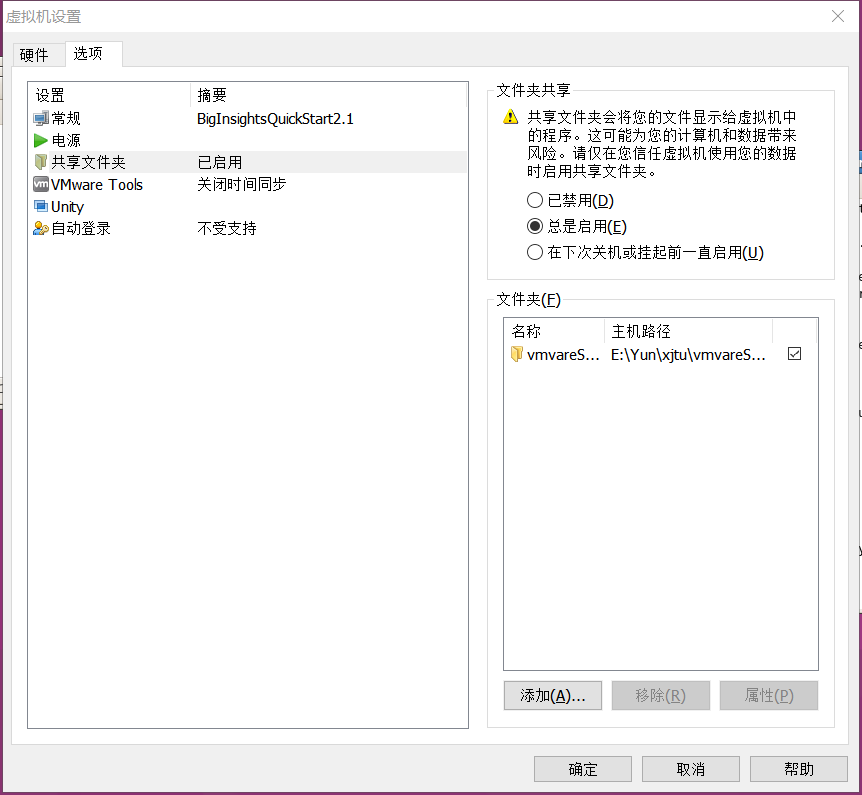
Task: Select the 常规 settings icon
Action: (x=38, y=118)
